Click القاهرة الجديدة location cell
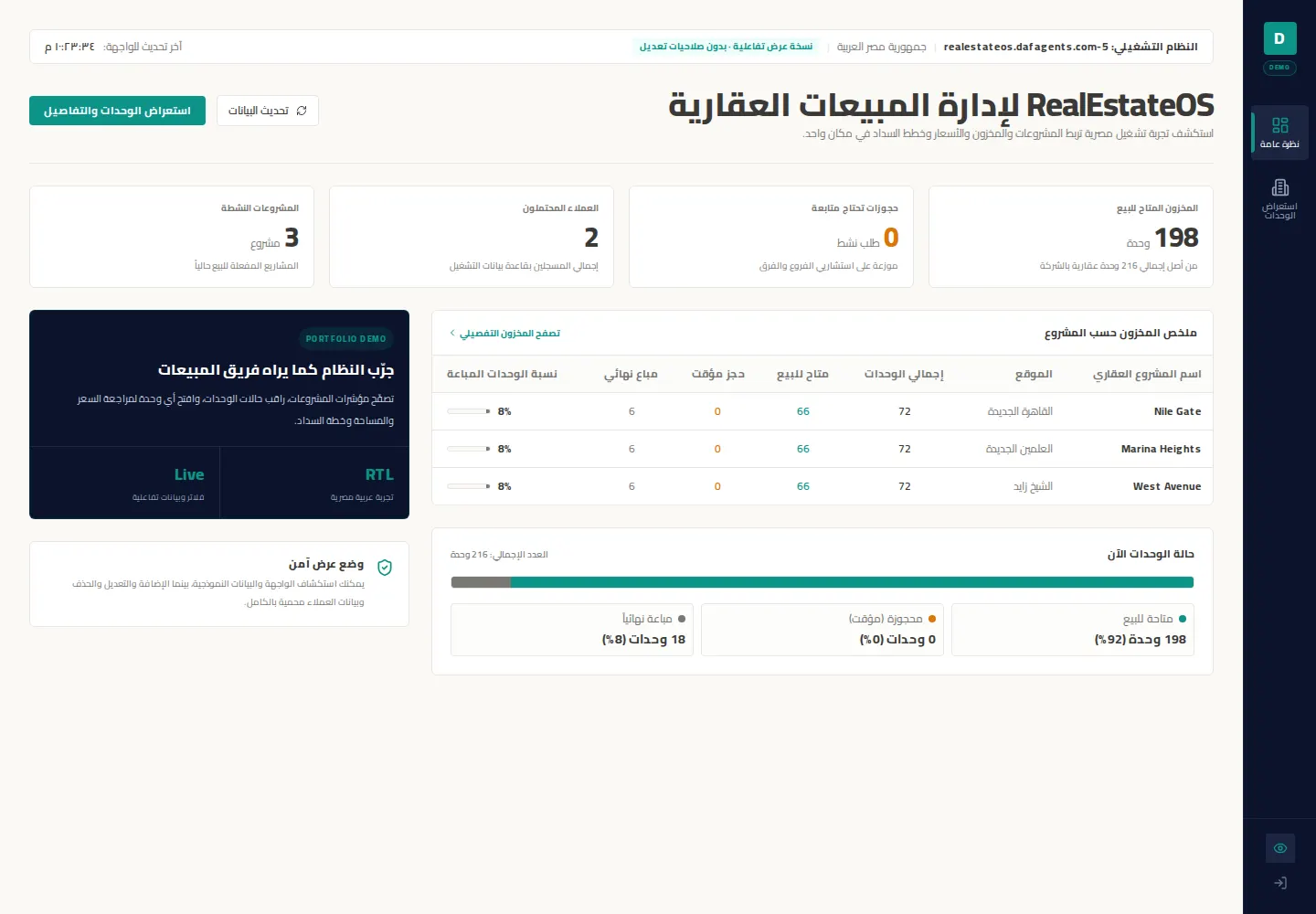 [x=1020, y=411]
